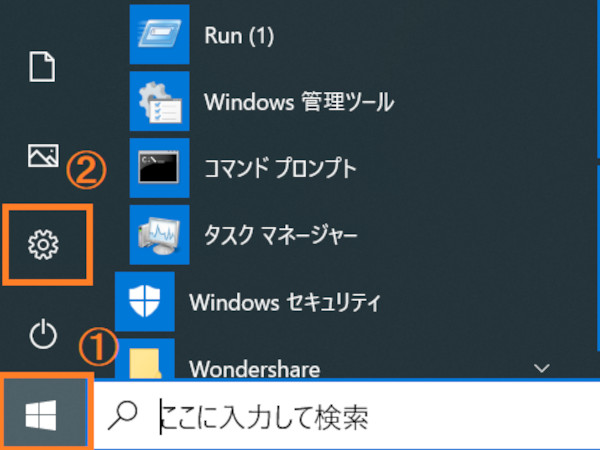Expand the Wondershare folder chevron

coord(542,368)
